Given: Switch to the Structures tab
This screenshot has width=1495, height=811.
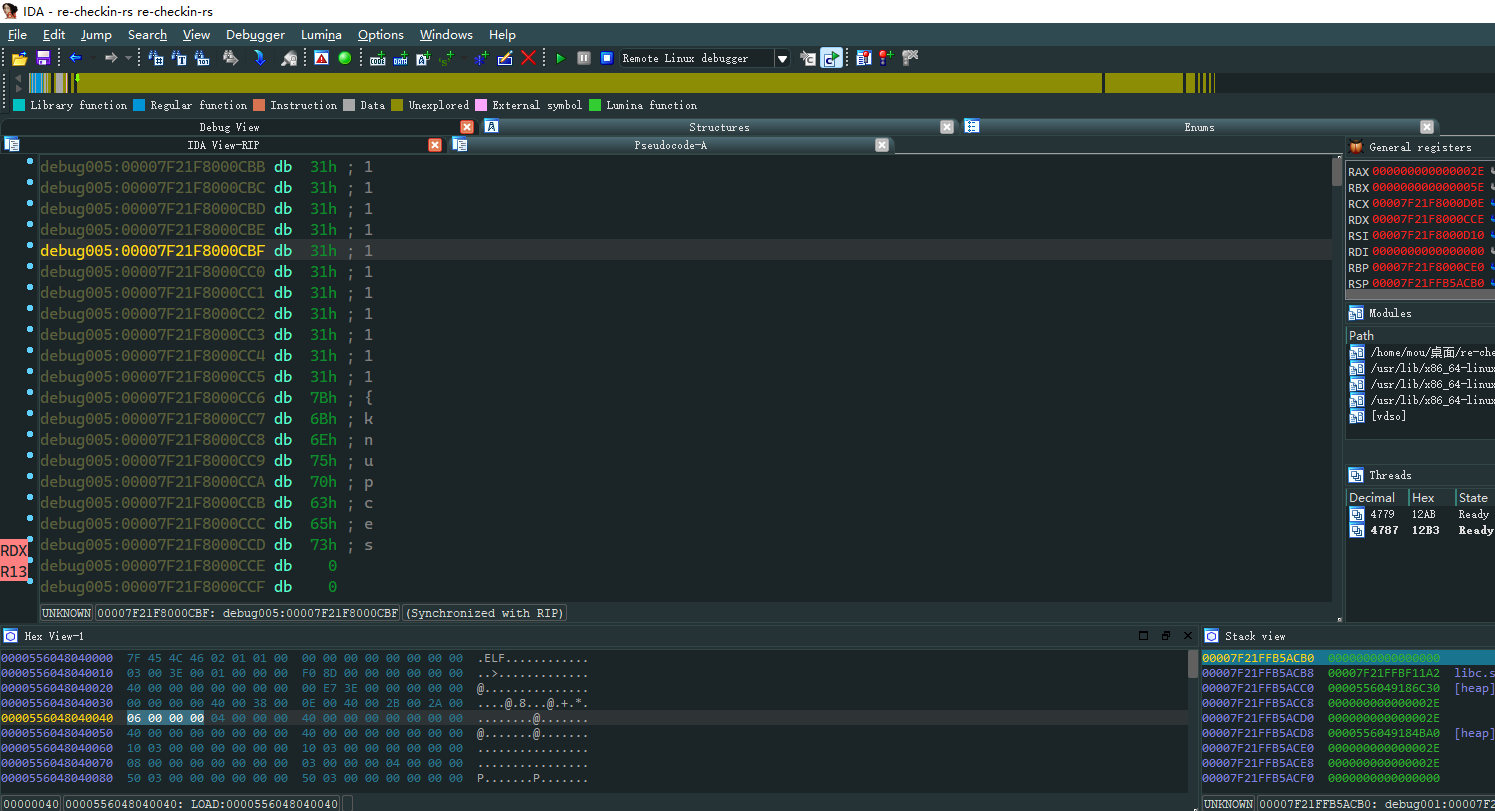Looking at the screenshot, I should point(718,127).
